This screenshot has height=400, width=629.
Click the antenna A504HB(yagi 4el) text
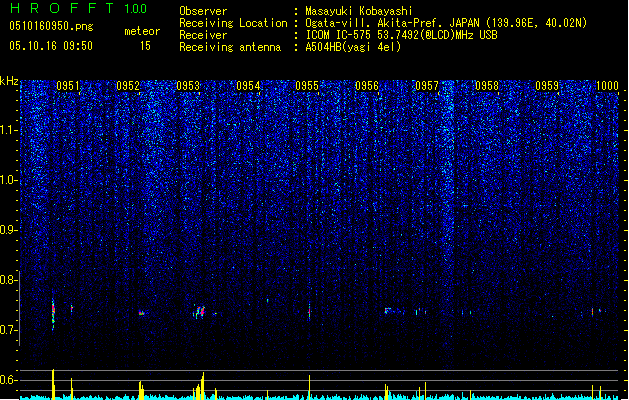[x=353, y=47]
